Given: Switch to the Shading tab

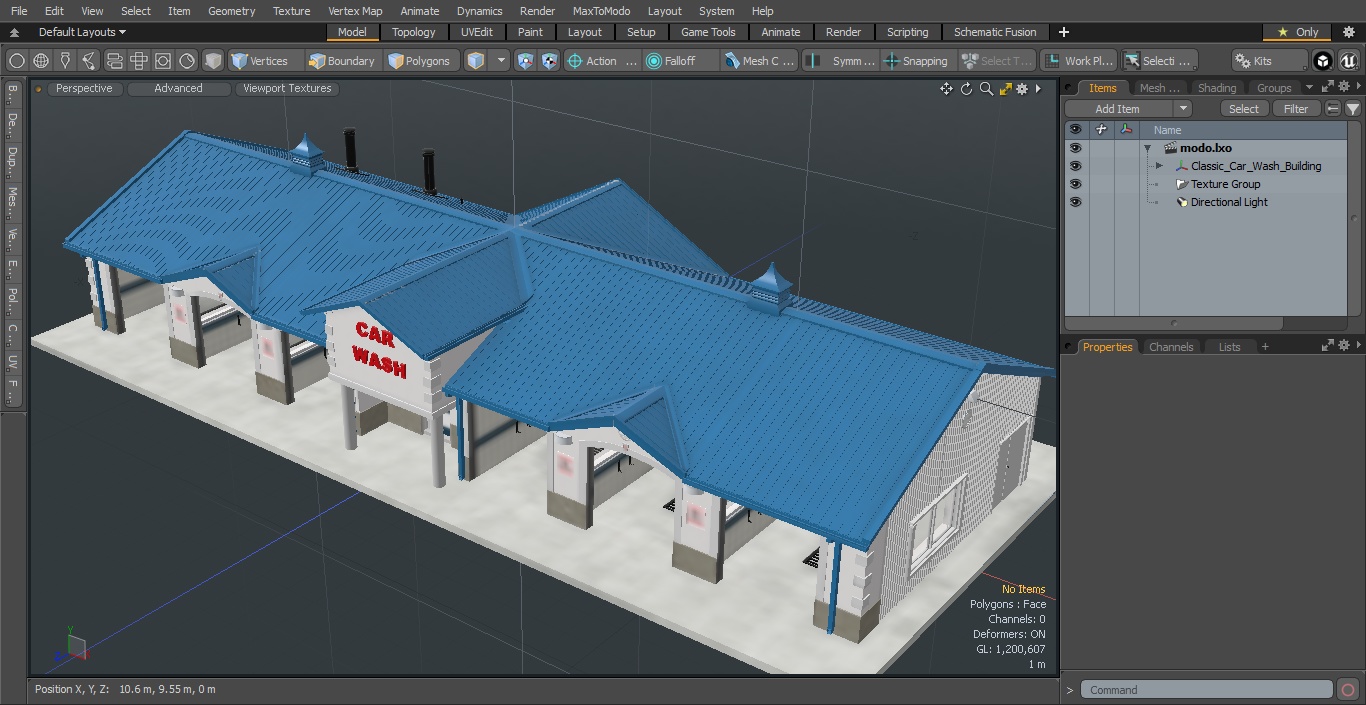Looking at the screenshot, I should pos(1216,87).
